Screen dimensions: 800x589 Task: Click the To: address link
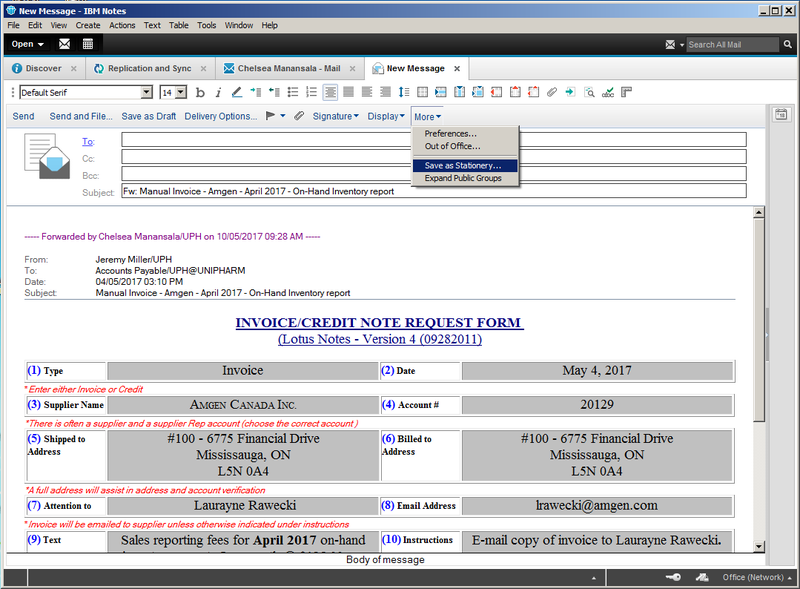pyautogui.click(x=88, y=142)
